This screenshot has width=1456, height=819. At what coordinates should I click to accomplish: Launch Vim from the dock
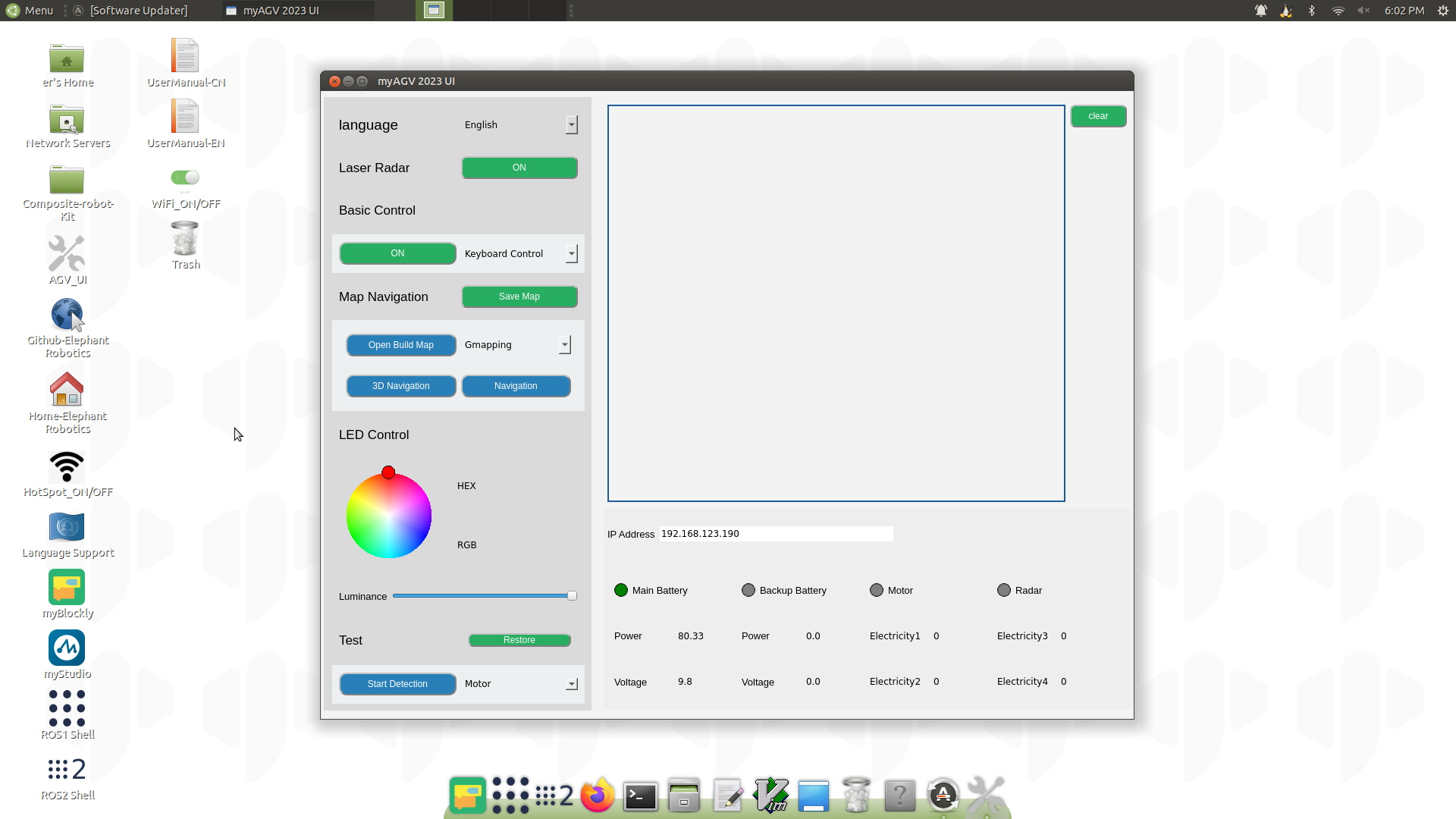click(770, 796)
